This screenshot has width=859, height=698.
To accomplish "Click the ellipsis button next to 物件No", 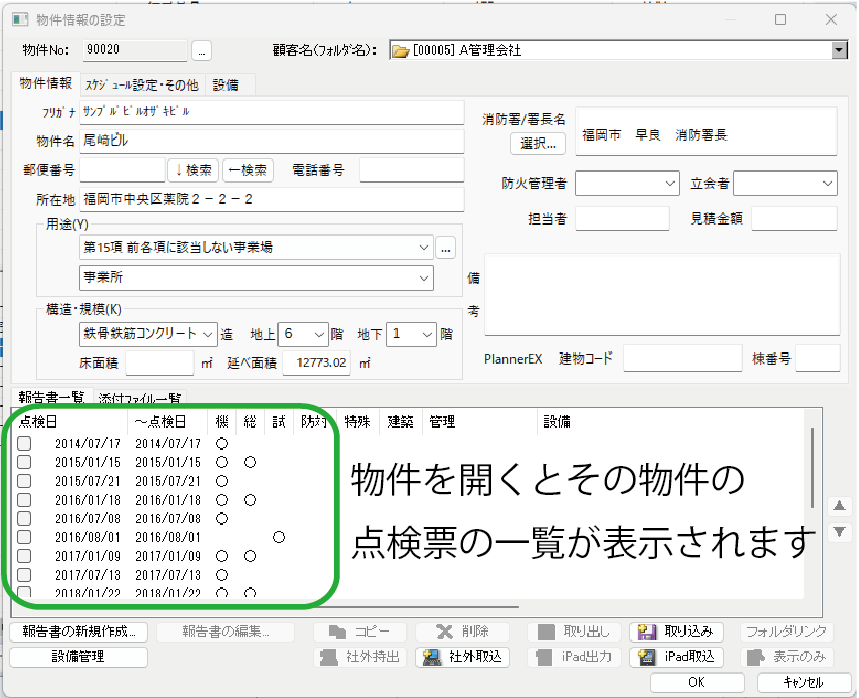I will (201, 50).
